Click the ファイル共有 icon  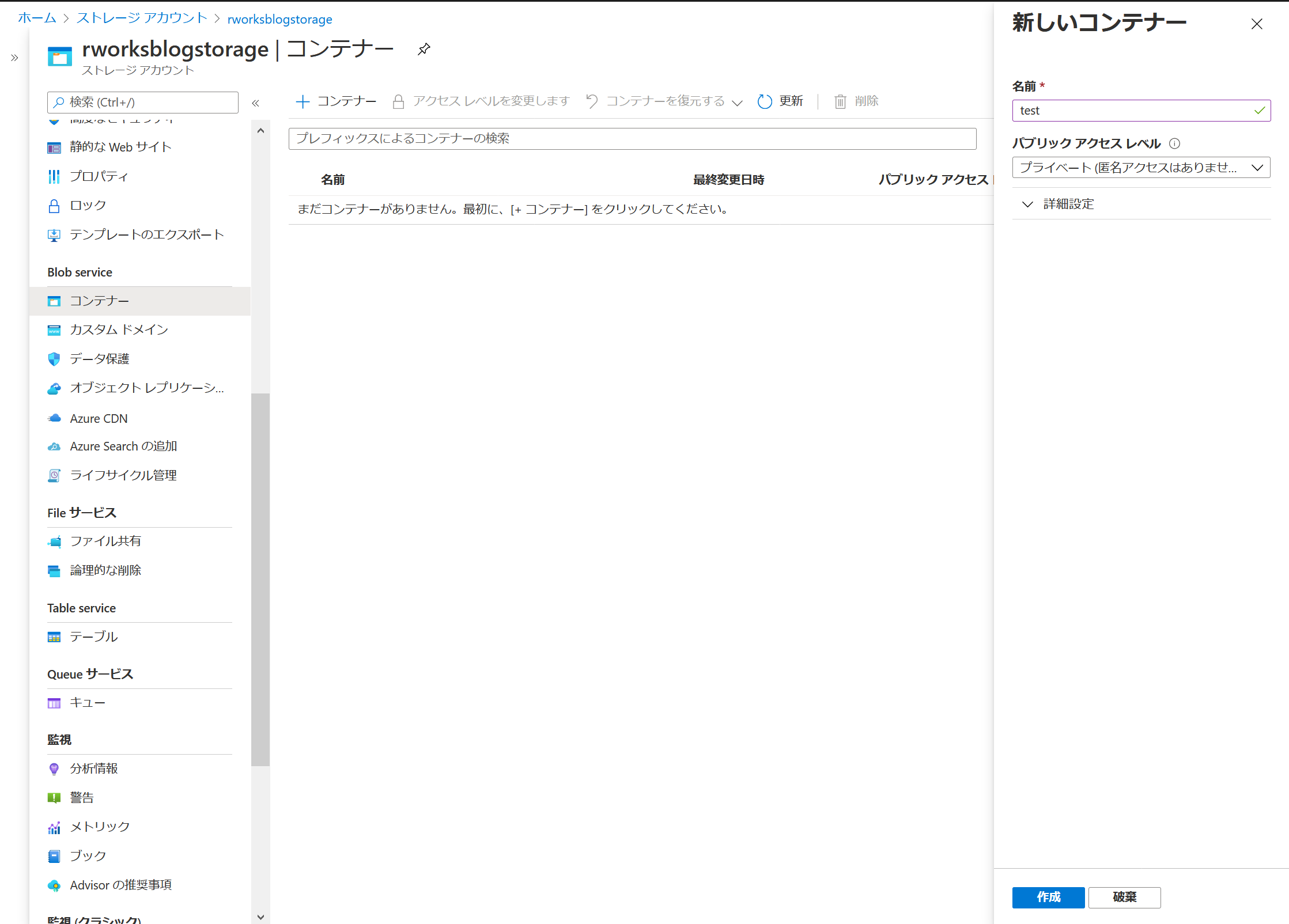(54, 541)
